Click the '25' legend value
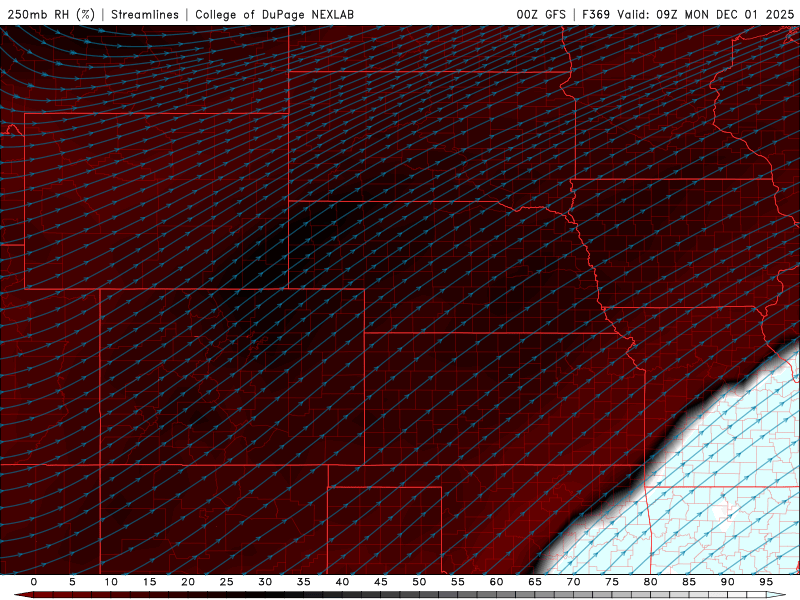The image size is (800, 600). click(227, 582)
